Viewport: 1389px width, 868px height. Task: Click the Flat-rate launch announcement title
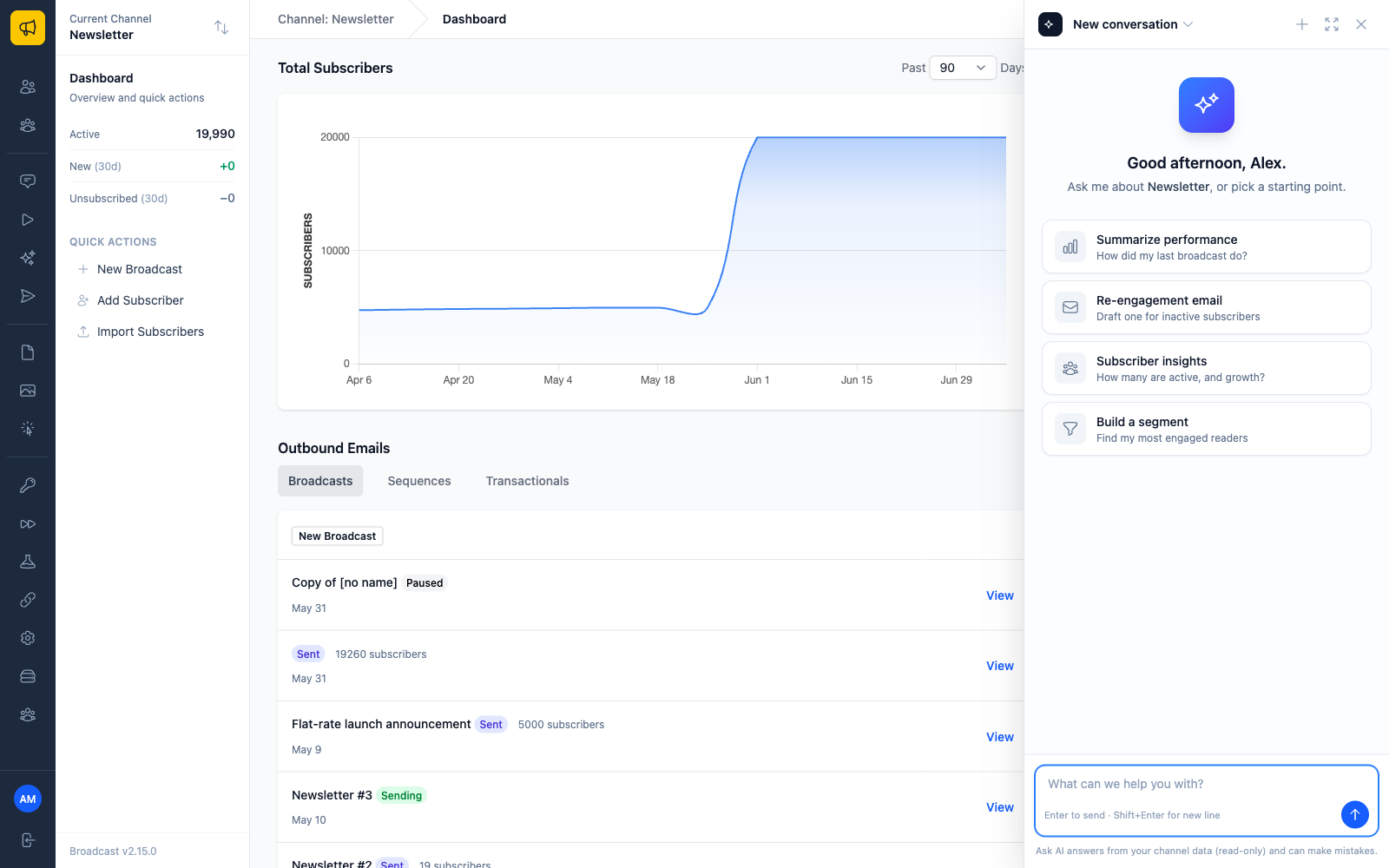(x=381, y=724)
